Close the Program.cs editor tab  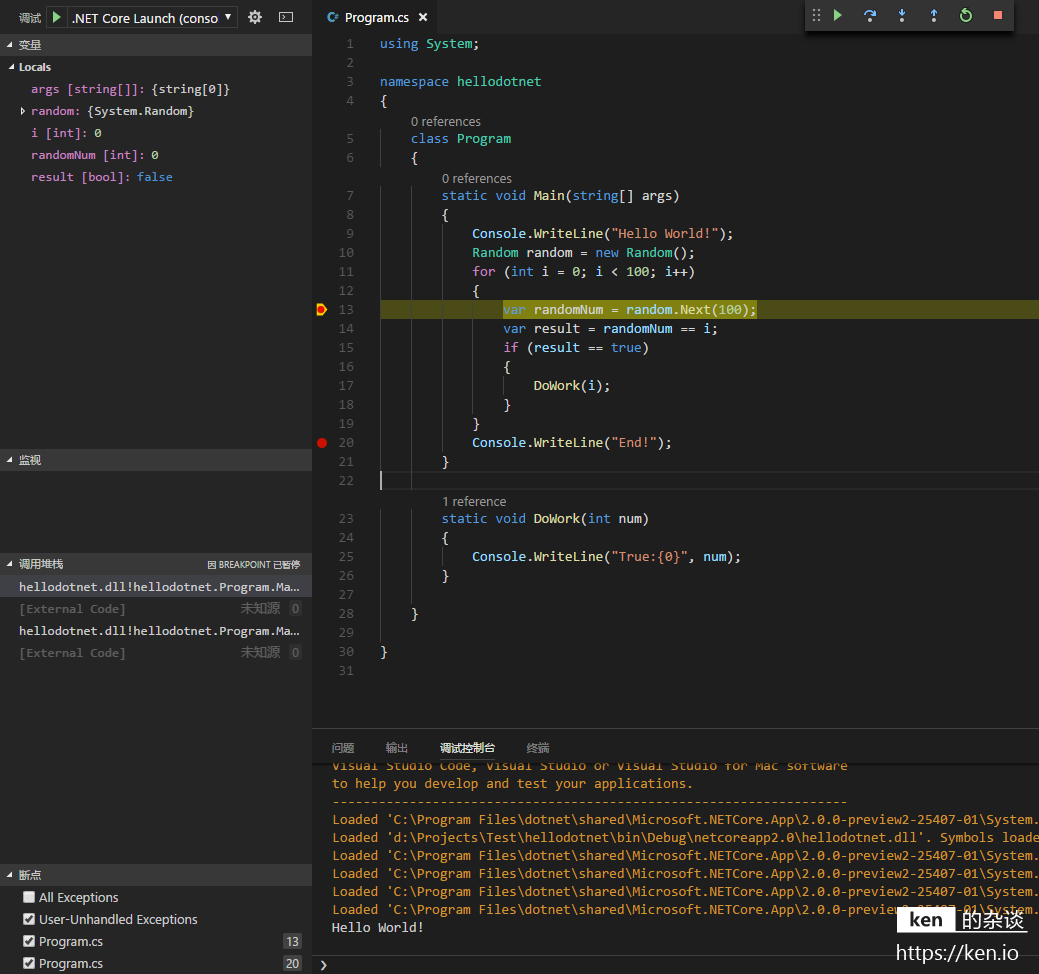423,17
